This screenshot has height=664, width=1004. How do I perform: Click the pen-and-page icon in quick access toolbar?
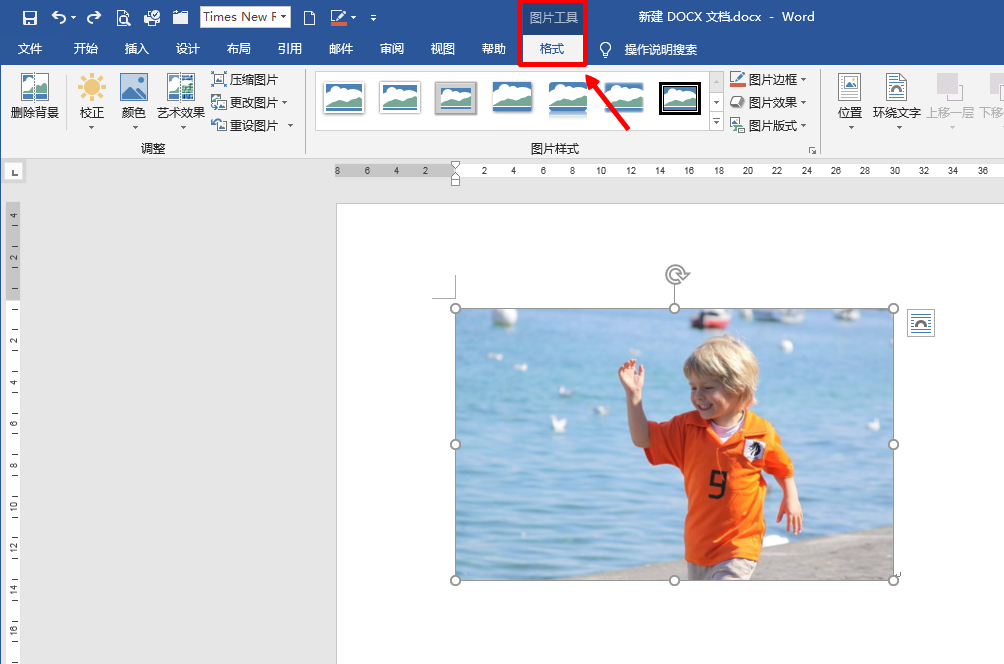(x=339, y=17)
